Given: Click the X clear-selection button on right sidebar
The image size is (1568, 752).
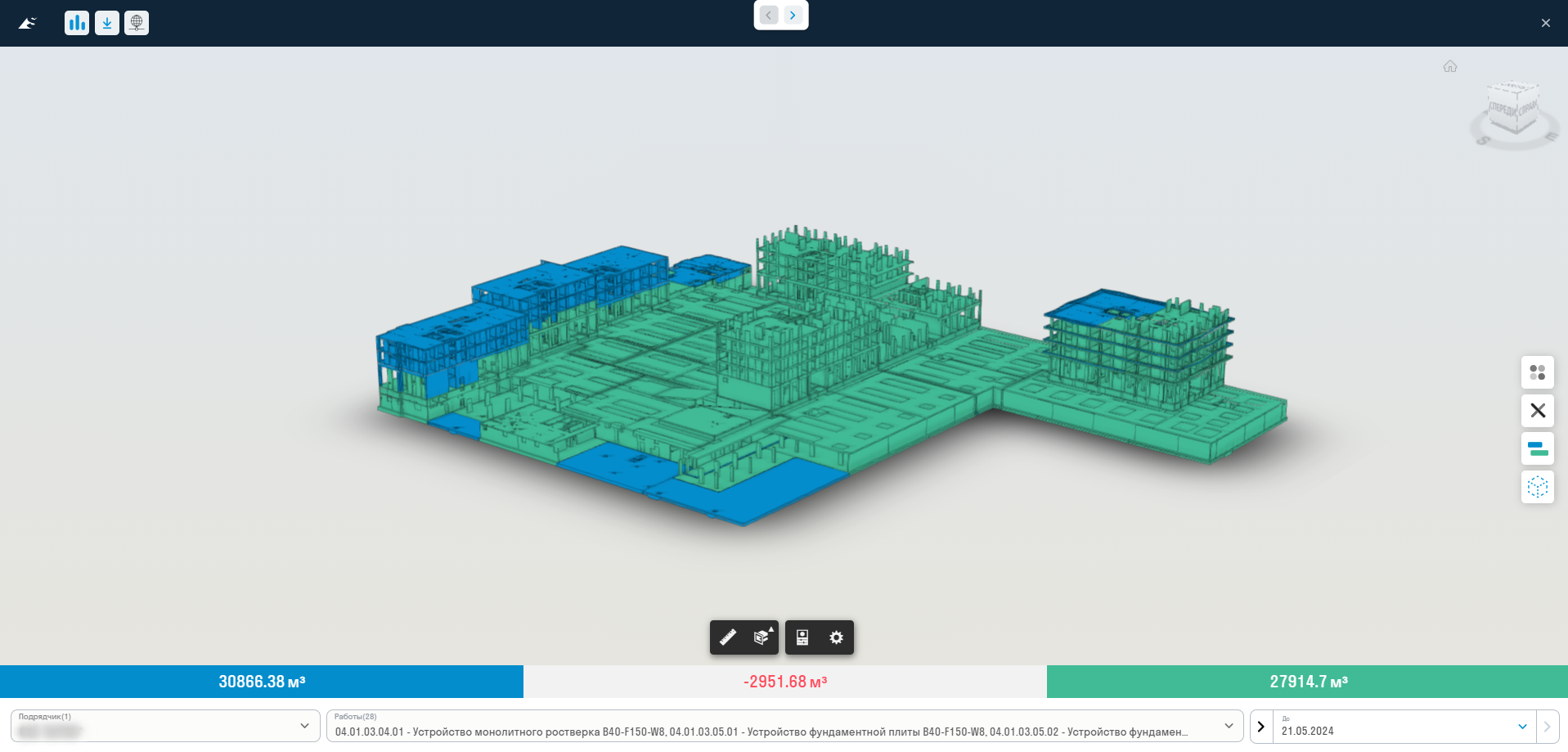Looking at the screenshot, I should pyautogui.click(x=1538, y=411).
